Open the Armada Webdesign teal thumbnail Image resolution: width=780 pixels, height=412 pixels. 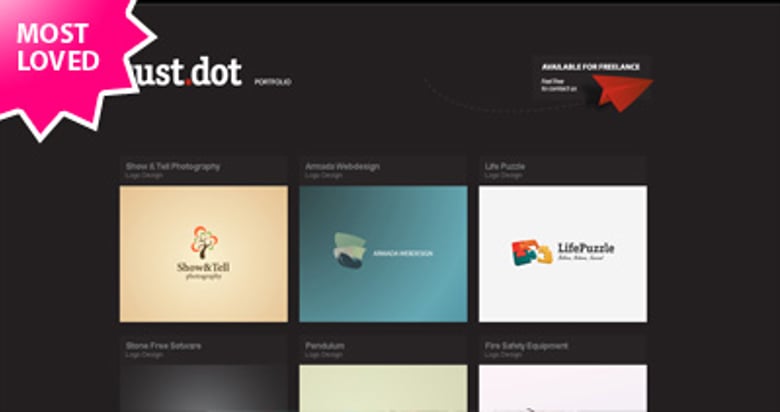(384, 254)
